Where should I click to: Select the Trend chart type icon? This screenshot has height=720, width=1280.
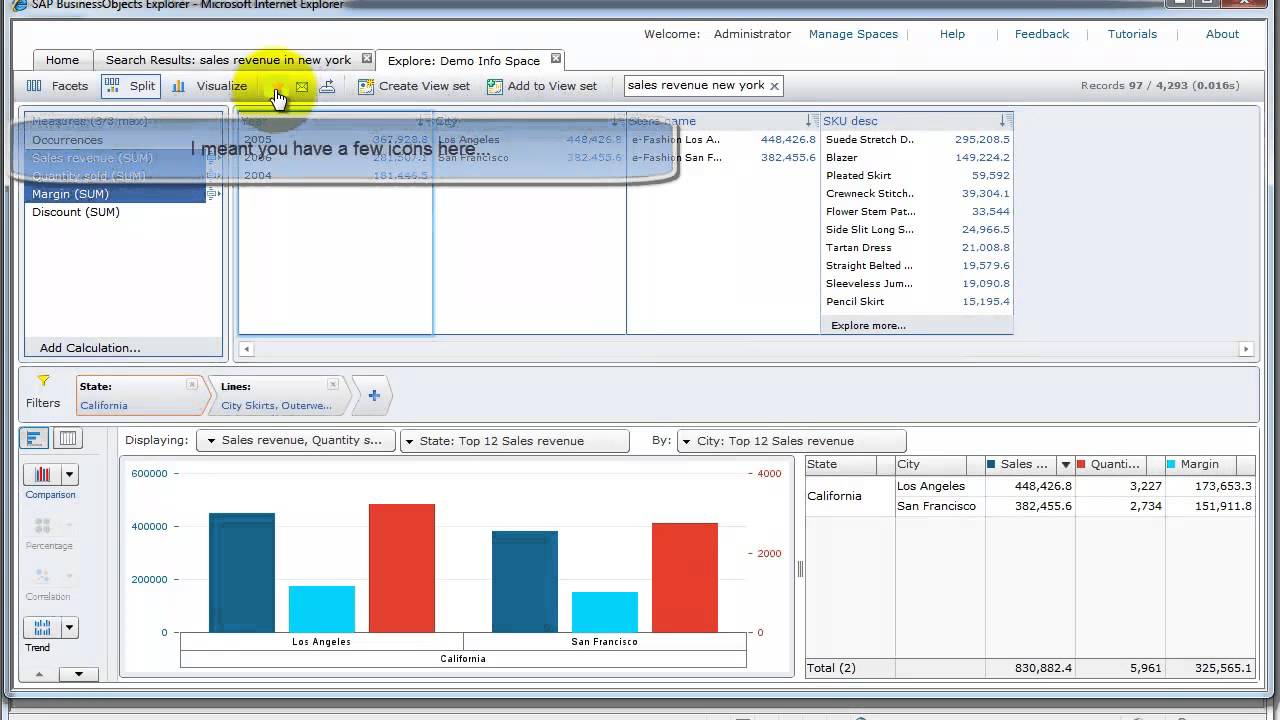43,627
